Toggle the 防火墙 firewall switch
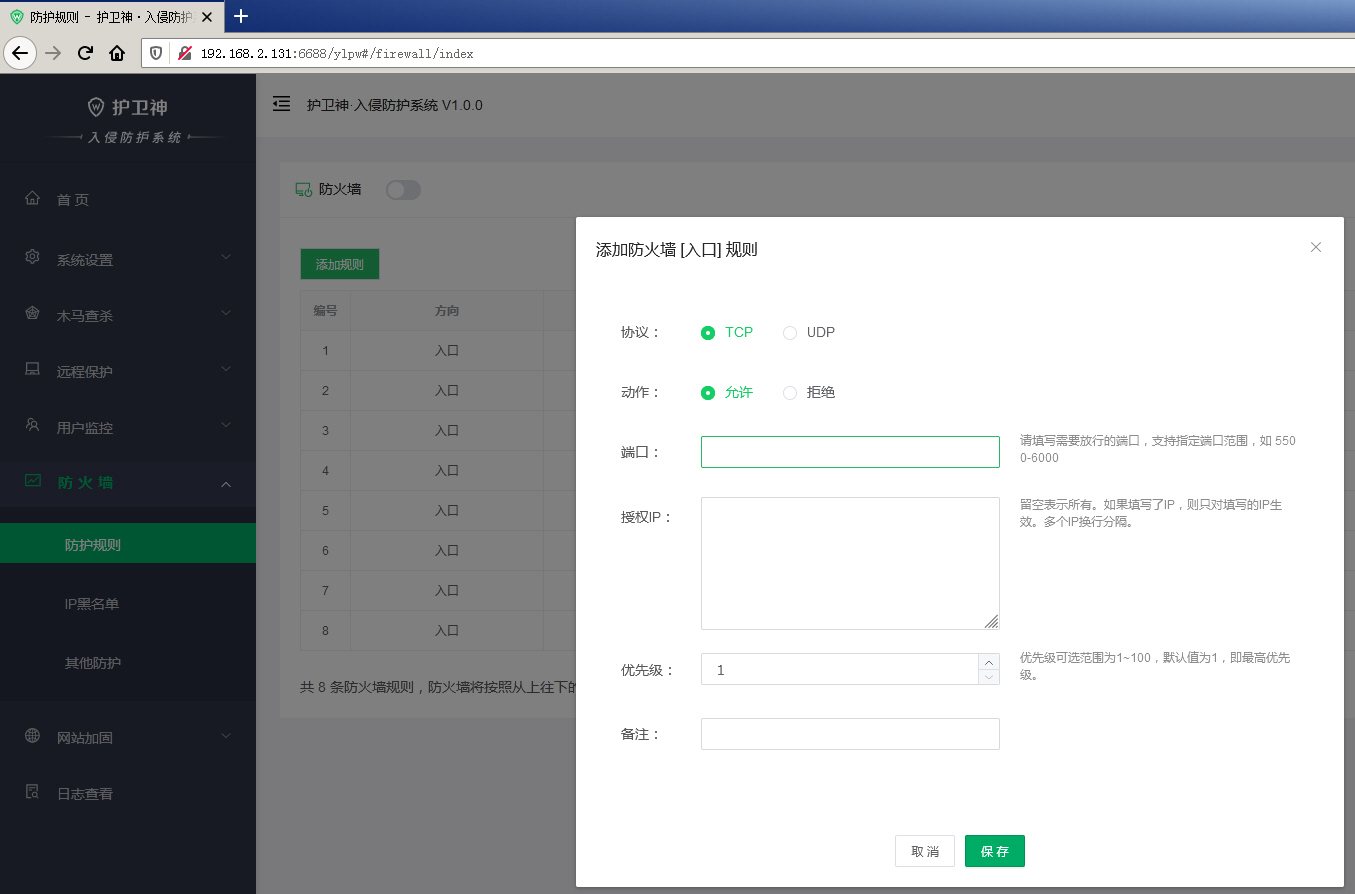This screenshot has height=894, width=1355. coord(403,189)
